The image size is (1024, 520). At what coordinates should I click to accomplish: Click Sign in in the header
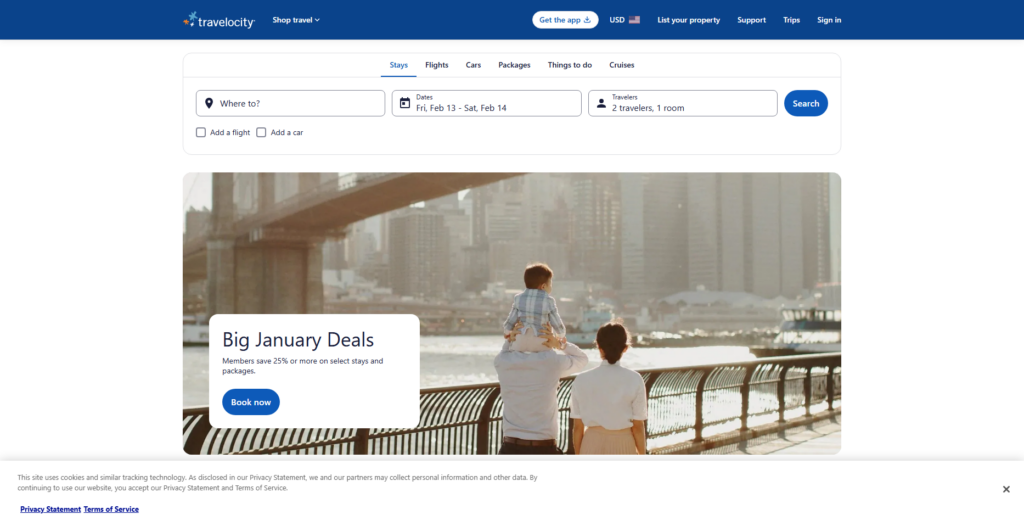(x=829, y=20)
